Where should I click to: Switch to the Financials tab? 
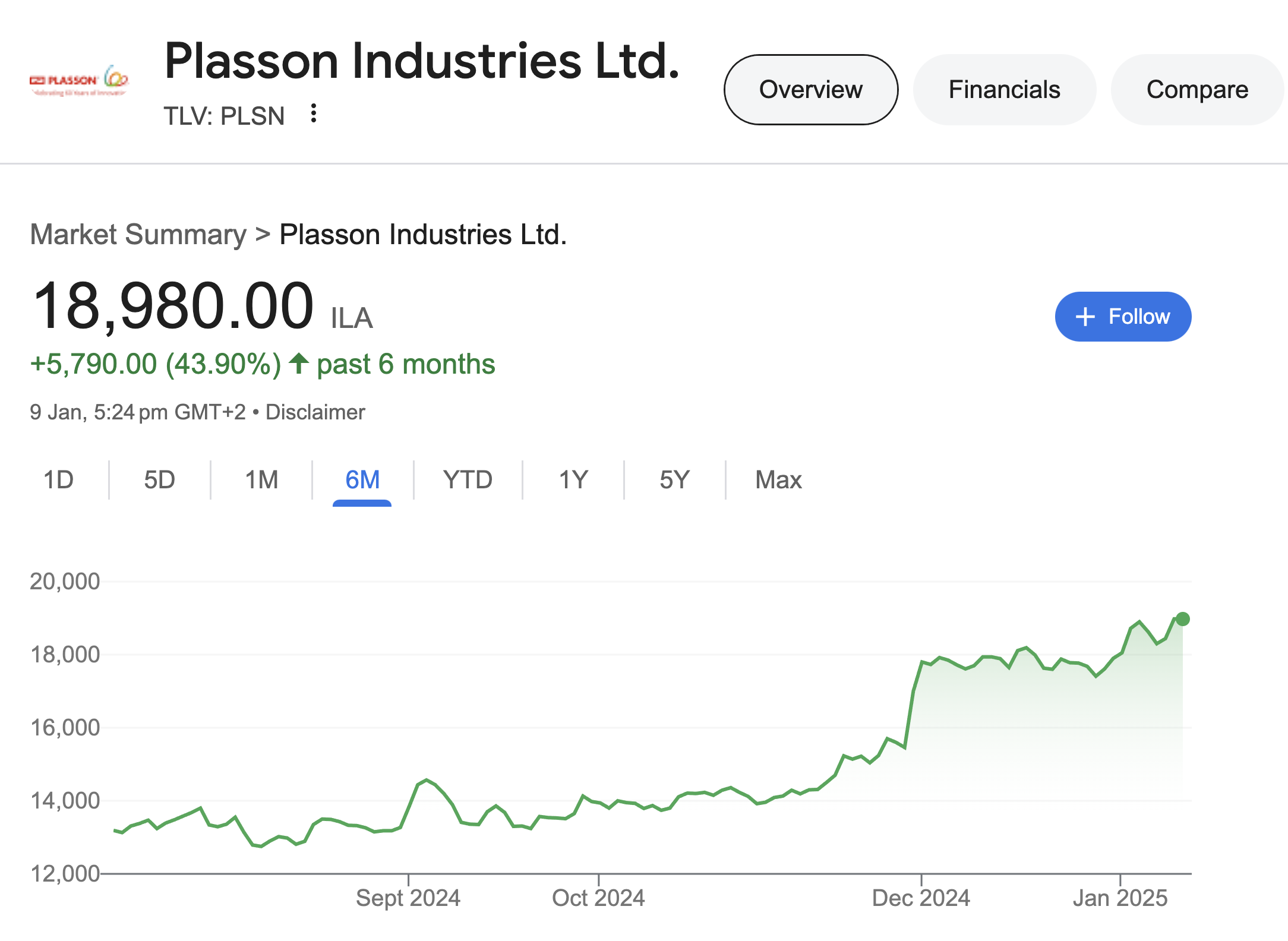(x=1005, y=90)
